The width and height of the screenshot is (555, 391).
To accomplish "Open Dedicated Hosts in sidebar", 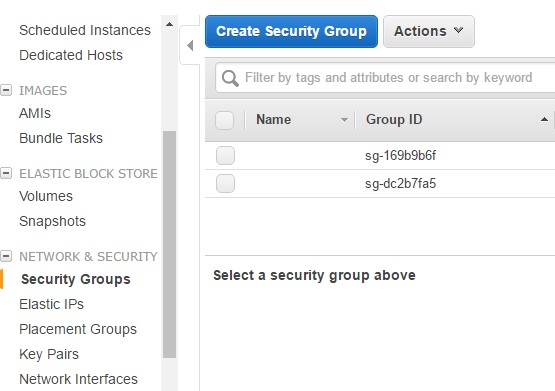I will tap(71, 55).
